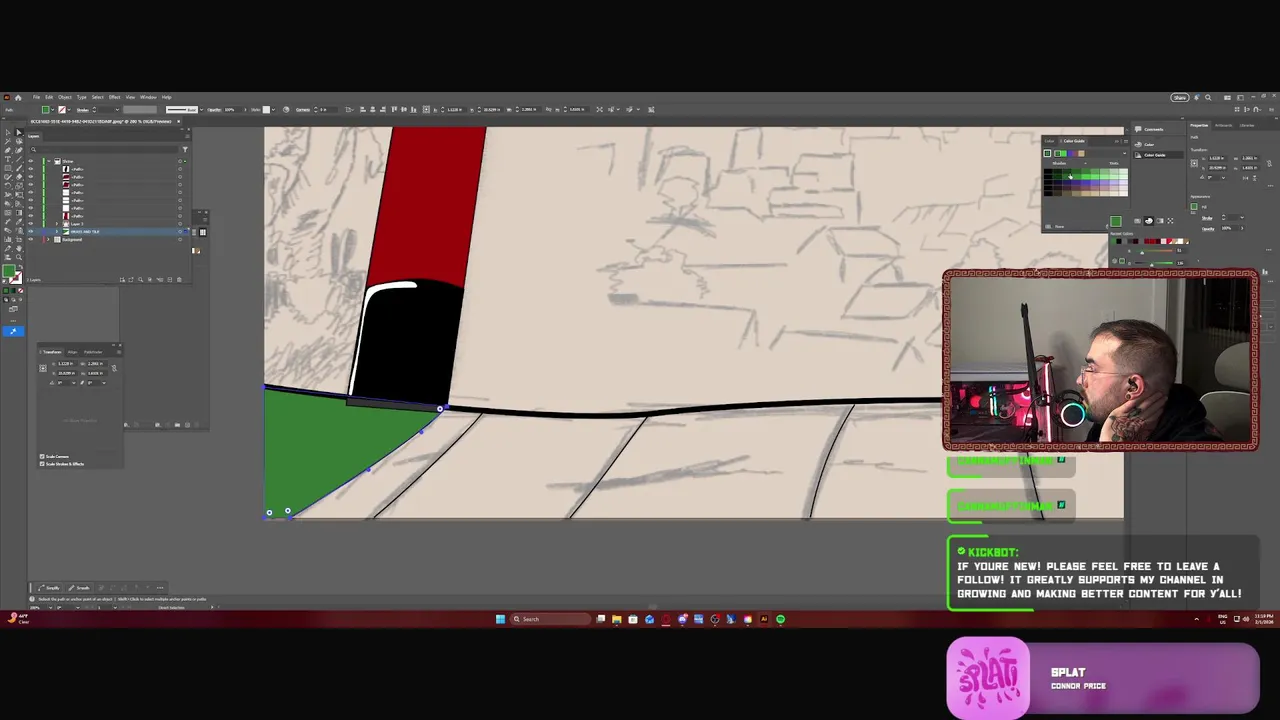This screenshot has width=1280, height=720.
Task: Open the harmony rules dropdown in Color Guide
Action: 1124,153
